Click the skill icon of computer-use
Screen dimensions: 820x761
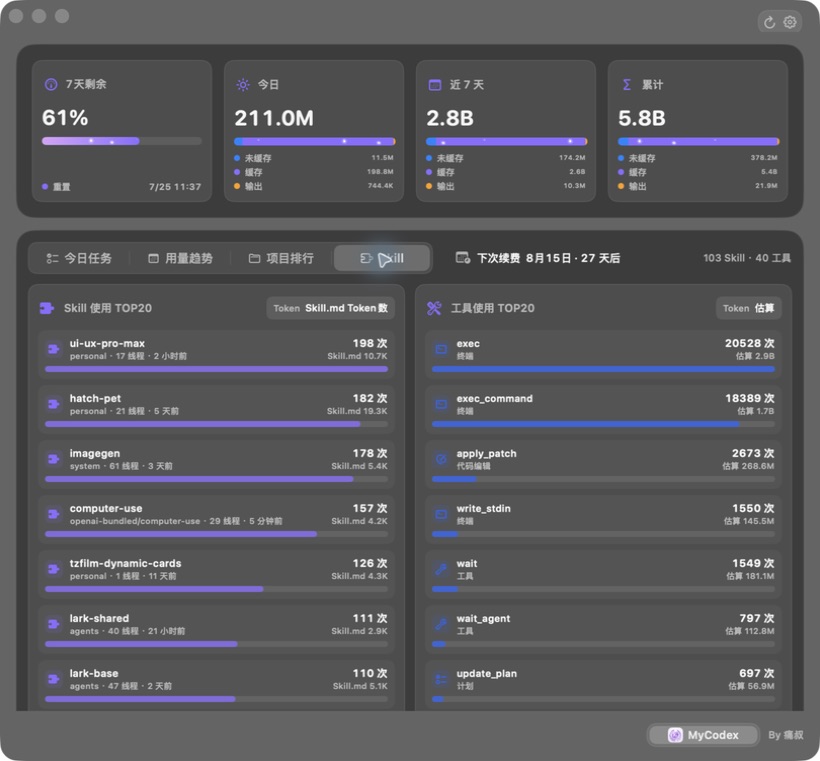tap(53, 514)
